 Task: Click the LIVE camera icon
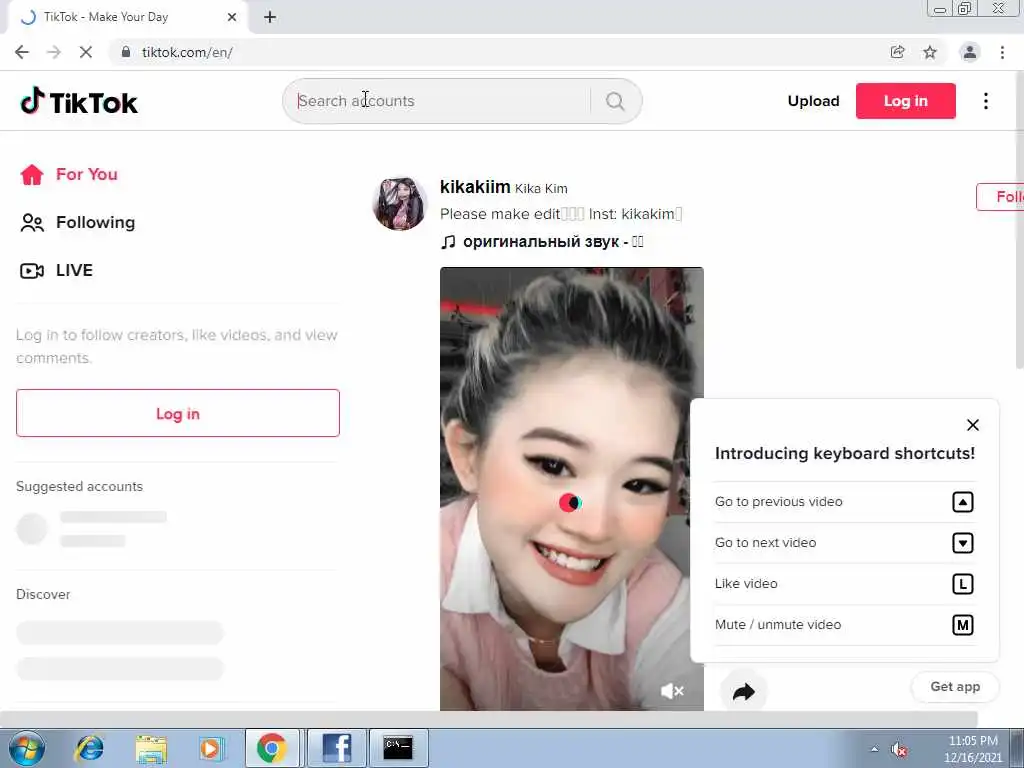31,270
